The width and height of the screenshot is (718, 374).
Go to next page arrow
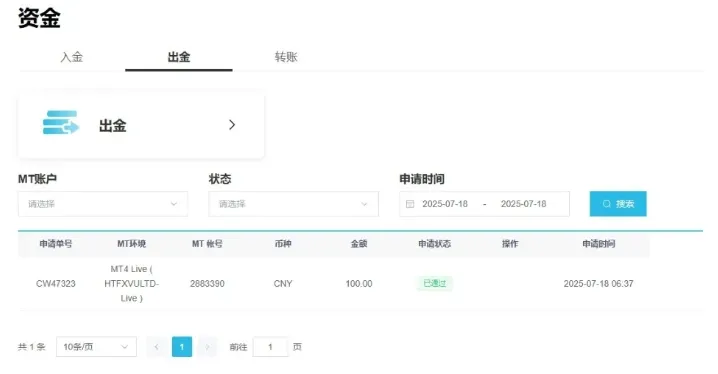pos(207,347)
